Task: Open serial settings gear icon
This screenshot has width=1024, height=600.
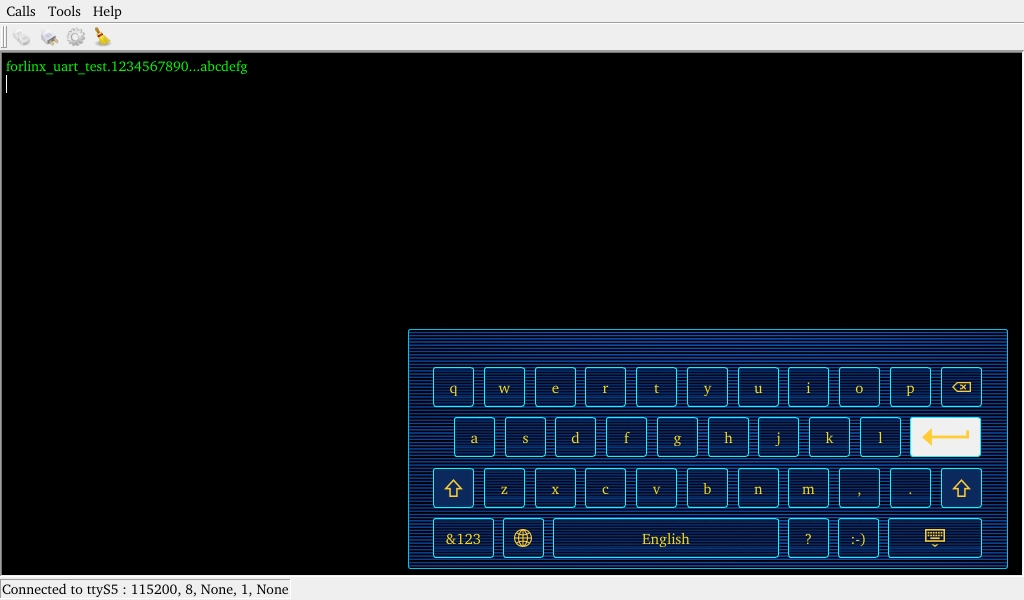Action: coord(76,37)
